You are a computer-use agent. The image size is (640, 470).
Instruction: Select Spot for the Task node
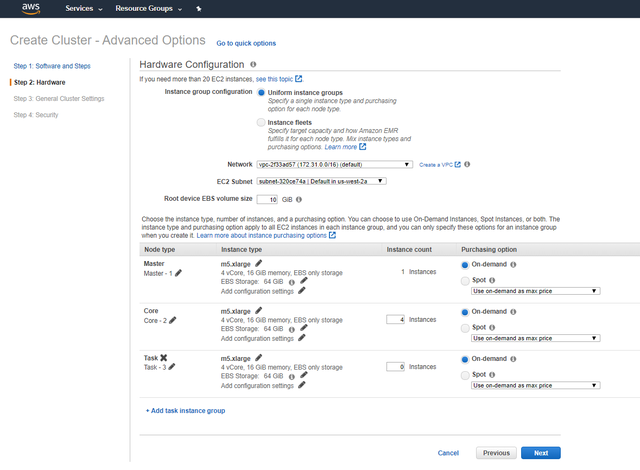coord(465,375)
